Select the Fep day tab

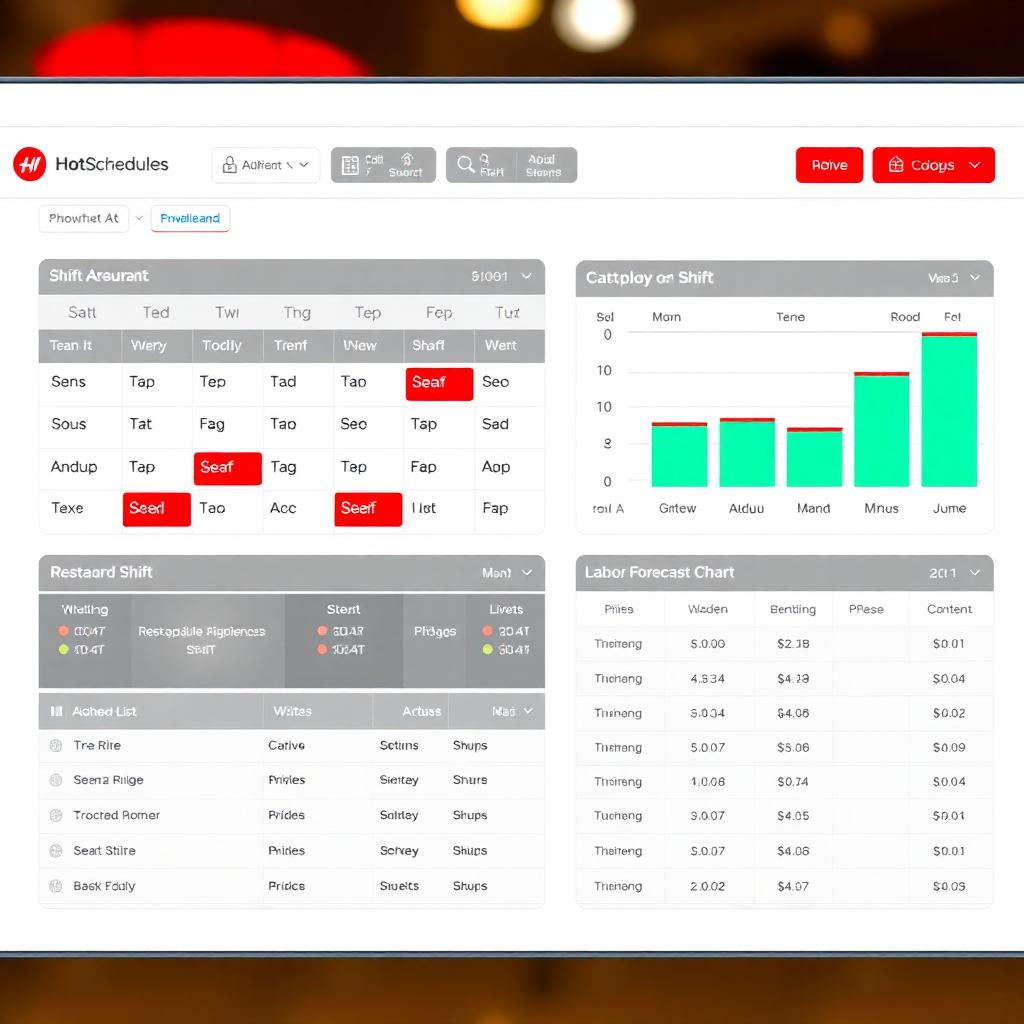point(439,312)
